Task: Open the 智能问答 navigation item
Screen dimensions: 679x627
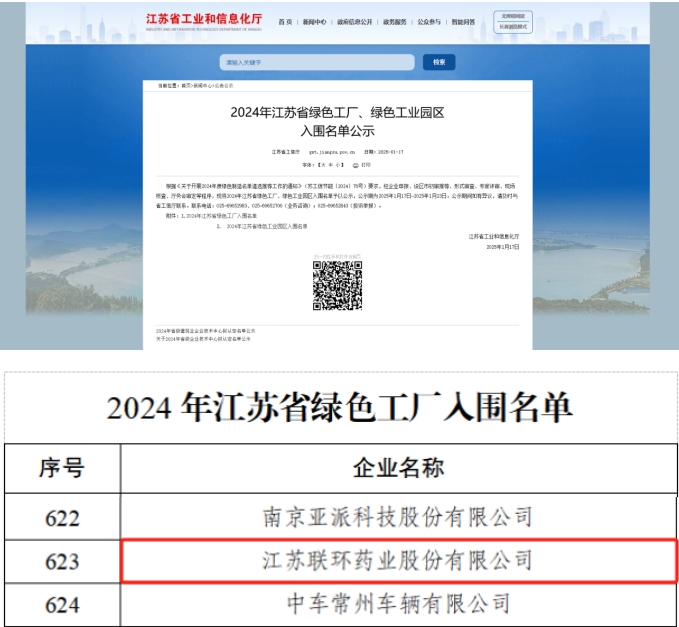Action: (x=464, y=21)
